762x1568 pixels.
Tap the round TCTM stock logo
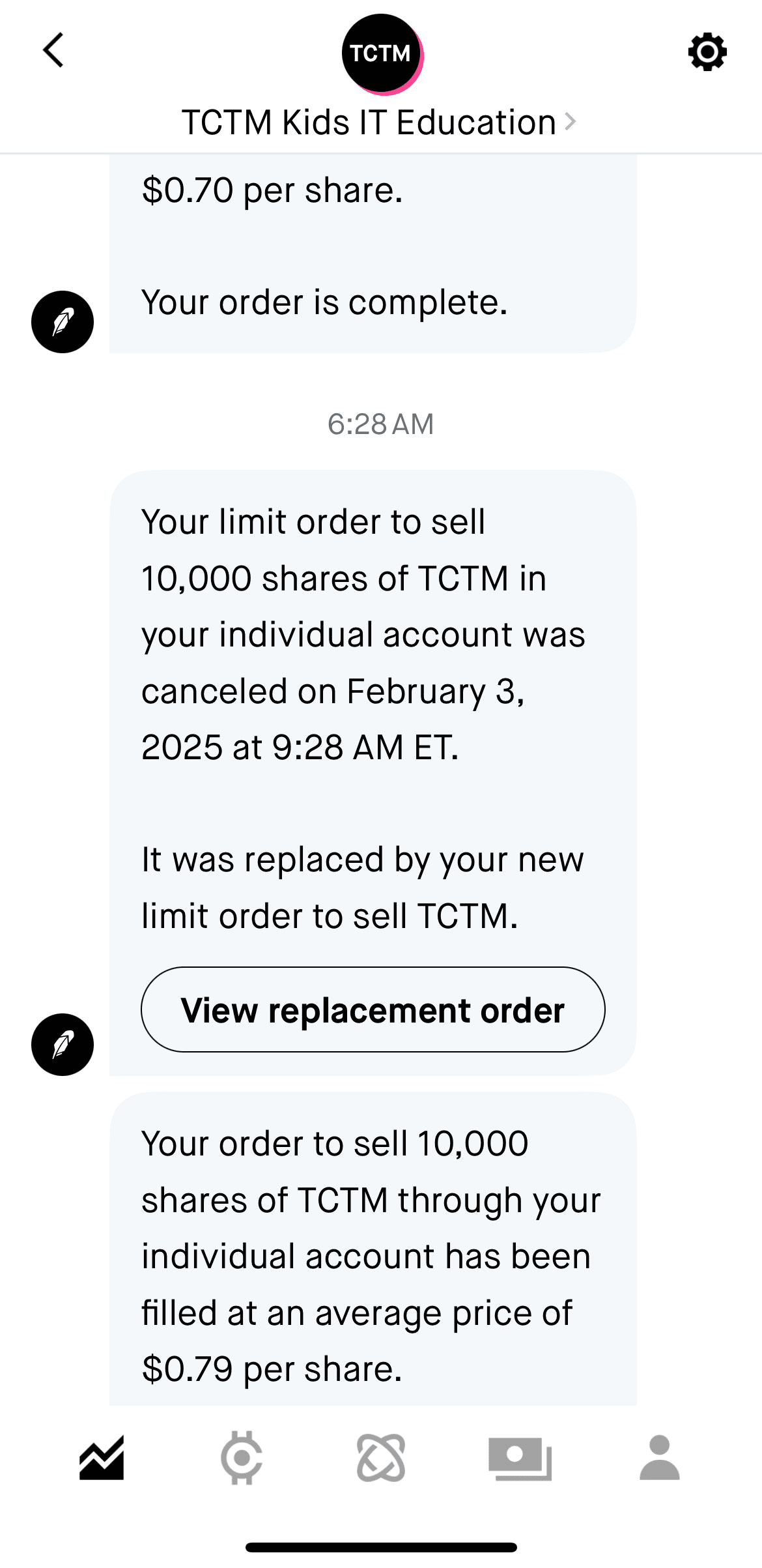coord(382,53)
